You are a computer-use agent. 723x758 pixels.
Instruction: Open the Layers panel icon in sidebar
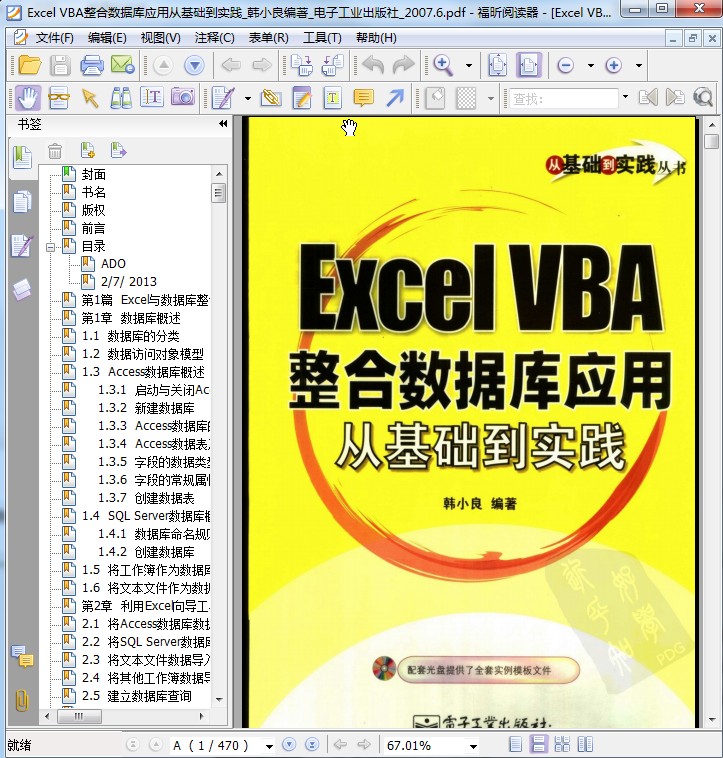[x=22, y=289]
